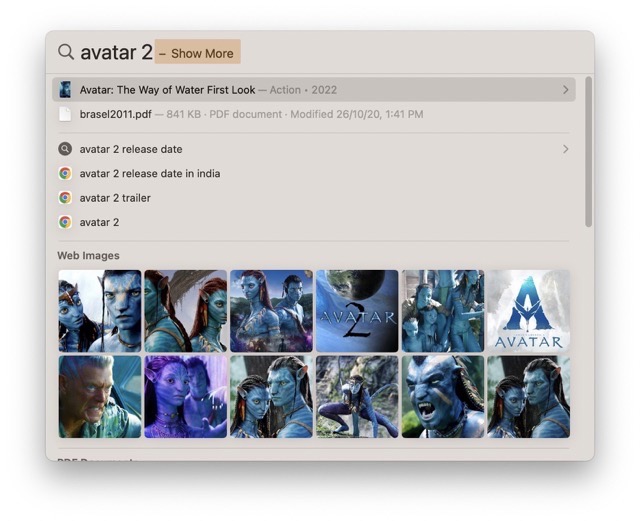Click the PDF document icon beside brasel2011.pdf
This screenshot has height=521, width=640.
tap(65, 114)
